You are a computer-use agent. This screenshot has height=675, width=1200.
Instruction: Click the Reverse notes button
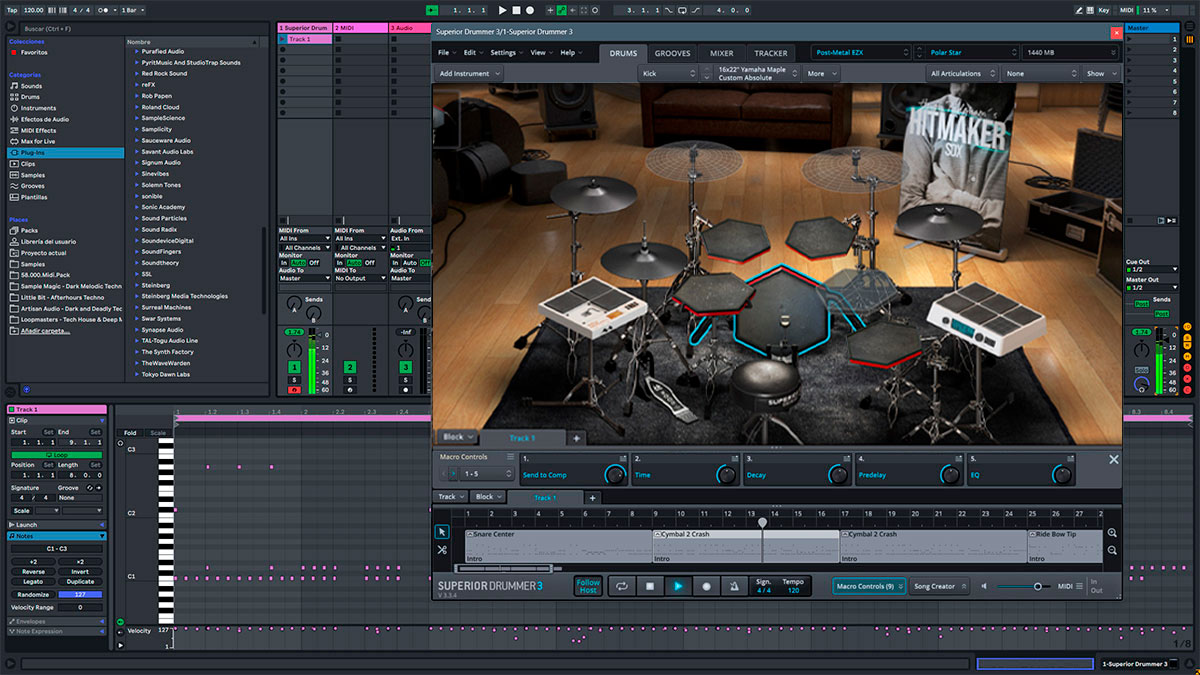point(33,572)
